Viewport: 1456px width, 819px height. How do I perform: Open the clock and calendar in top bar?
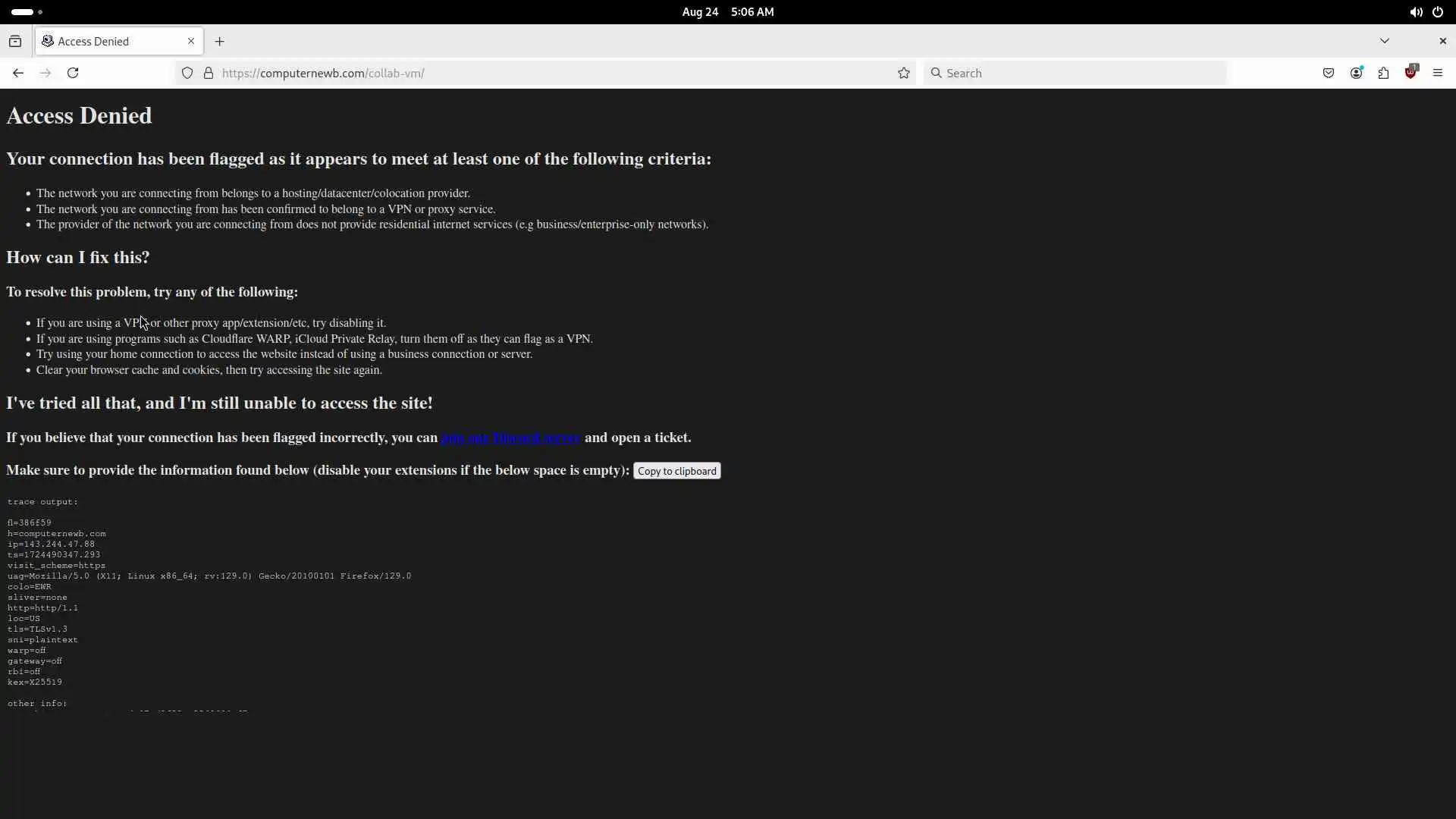tap(727, 12)
